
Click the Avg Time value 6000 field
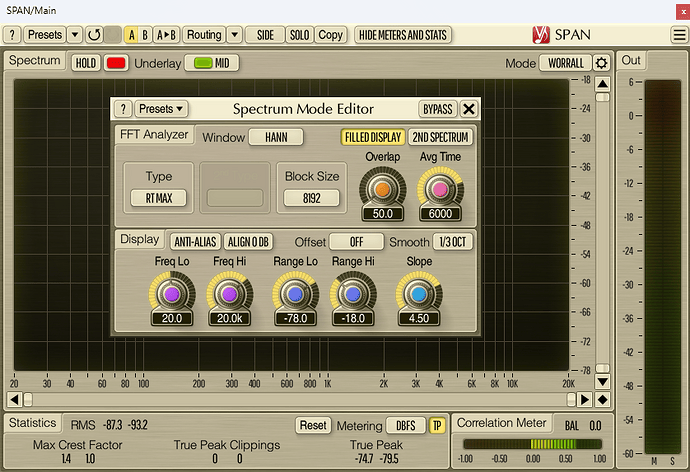(440, 214)
